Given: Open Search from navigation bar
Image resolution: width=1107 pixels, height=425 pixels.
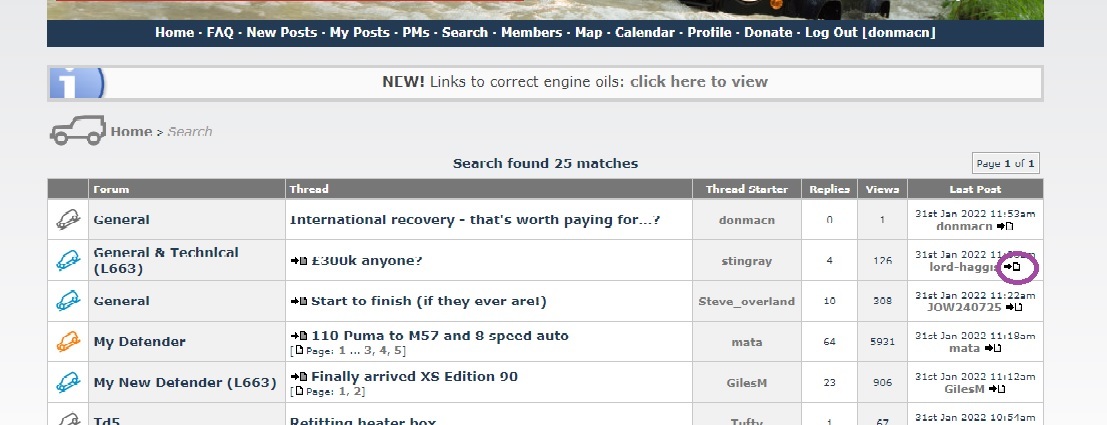Looking at the screenshot, I should [465, 32].
